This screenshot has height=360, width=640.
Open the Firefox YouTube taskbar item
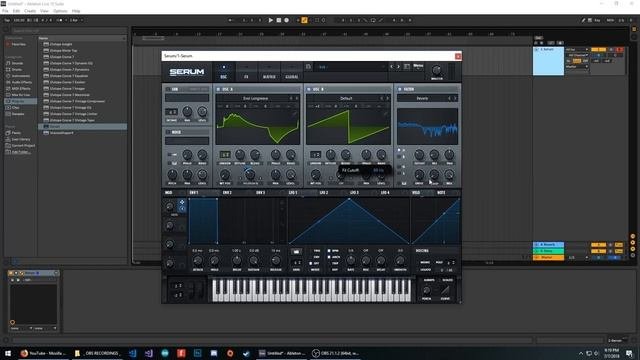[43, 353]
